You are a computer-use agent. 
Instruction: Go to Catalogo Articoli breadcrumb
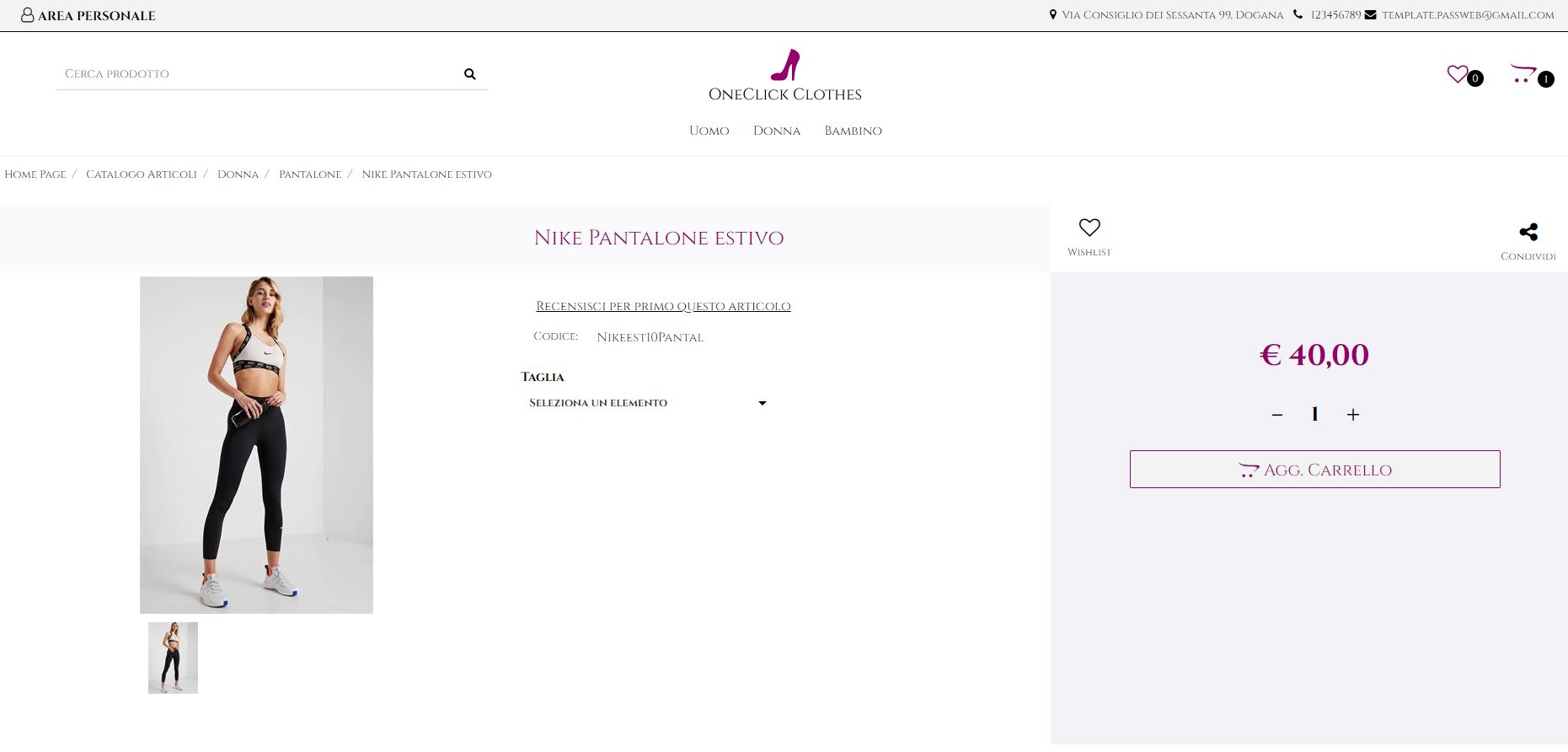[141, 175]
